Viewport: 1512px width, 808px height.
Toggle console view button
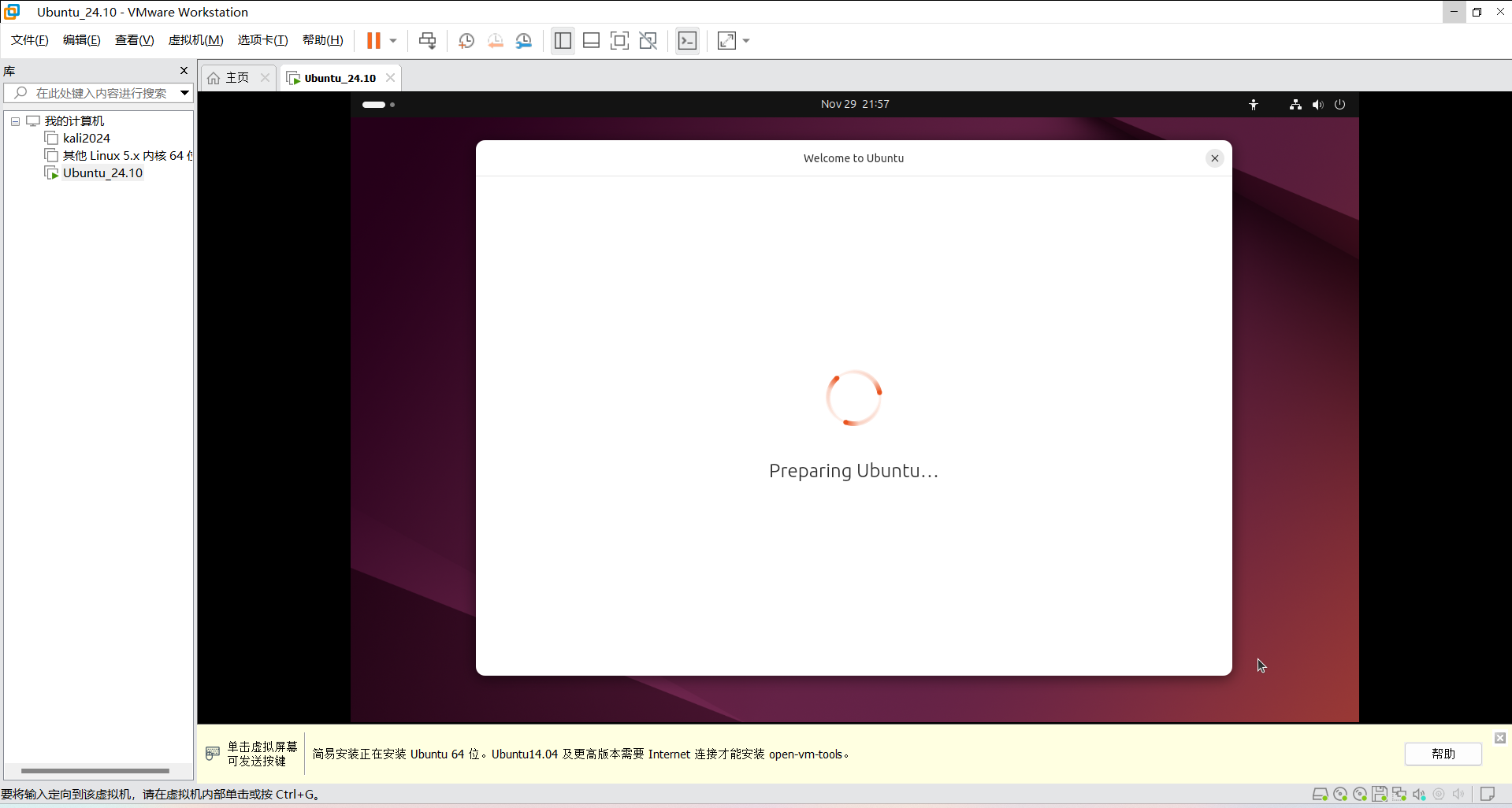click(687, 41)
